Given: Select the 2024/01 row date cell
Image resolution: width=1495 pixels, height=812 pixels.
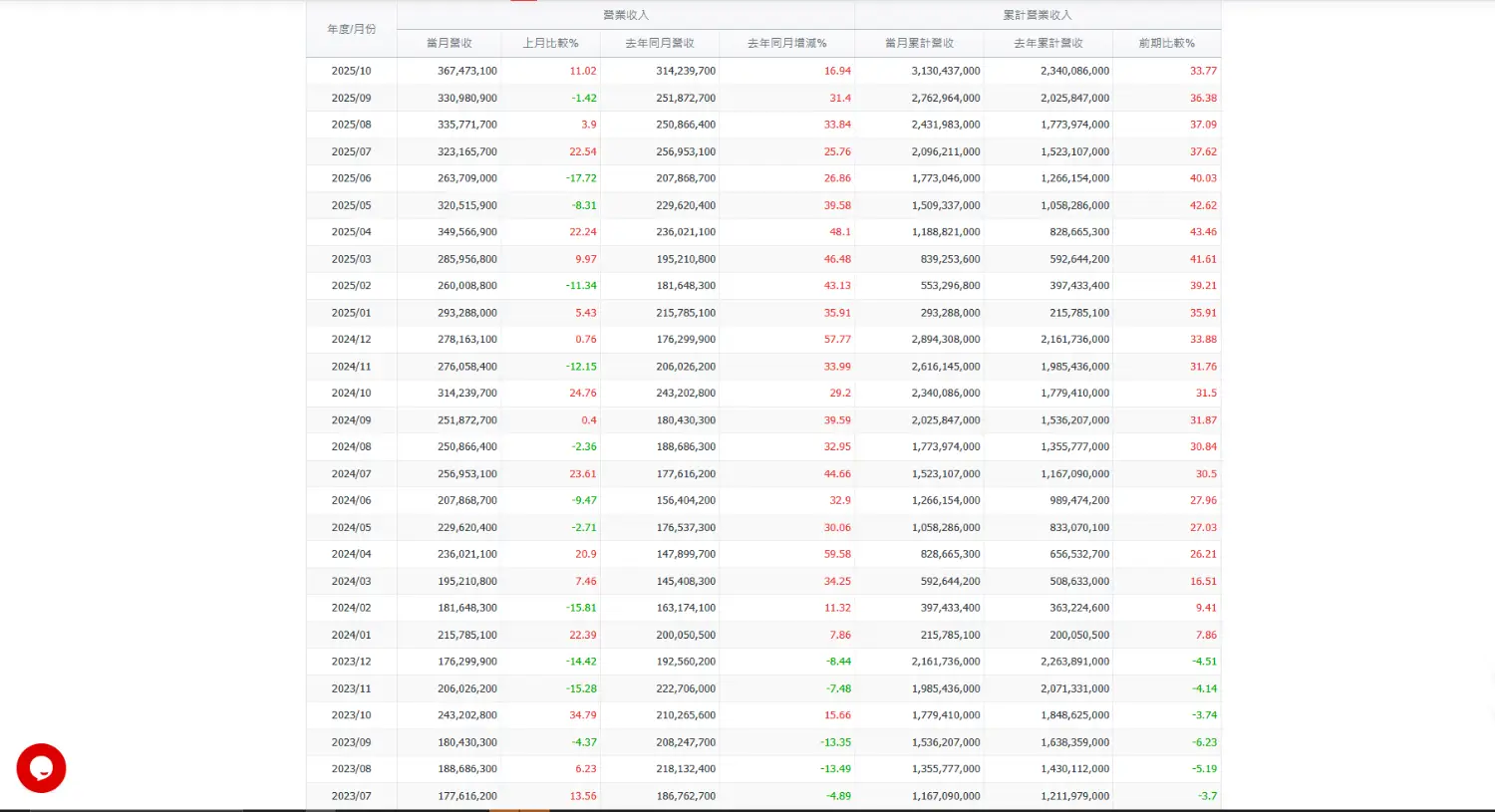Looking at the screenshot, I should click(x=351, y=635).
